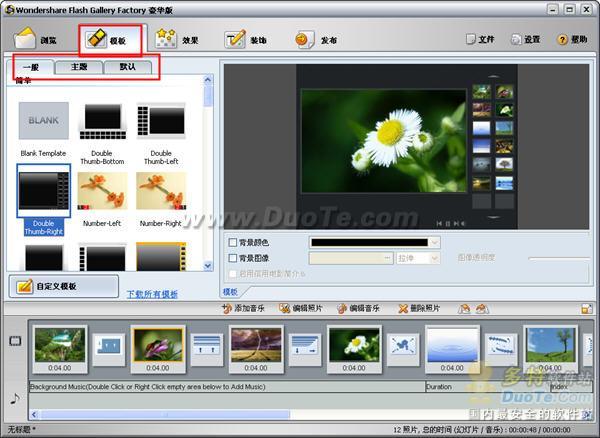Viewport: 600px width, 438px height.
Task: Select the waterfall photo slide
Action: click(60, 349)
